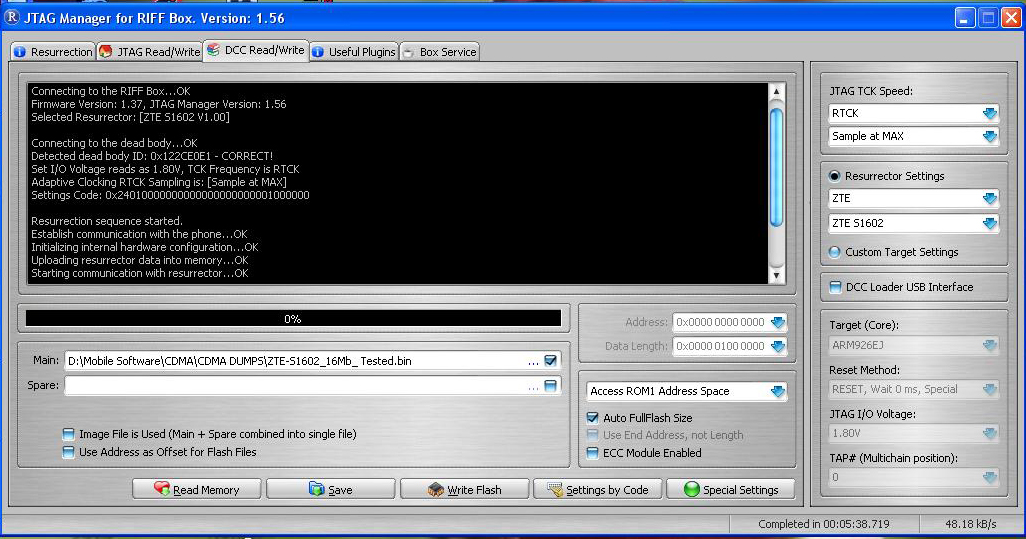Viewport: 1026px width, 539px height.
Task: Click the heart icon on Read Memory
Action: (162, 488)
